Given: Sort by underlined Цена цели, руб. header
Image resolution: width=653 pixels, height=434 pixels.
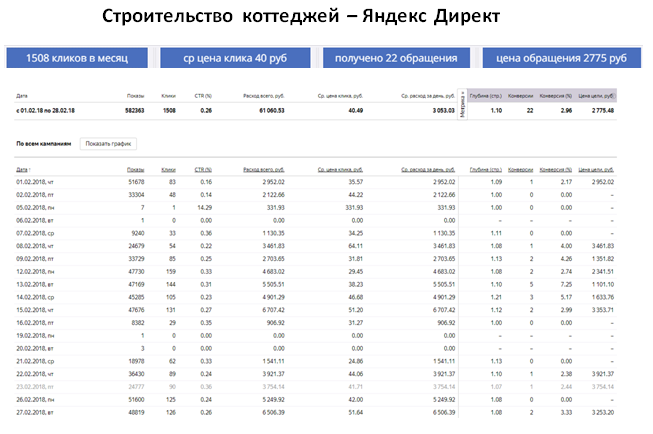Looking at the screenshot, I should tap(596, 170).
